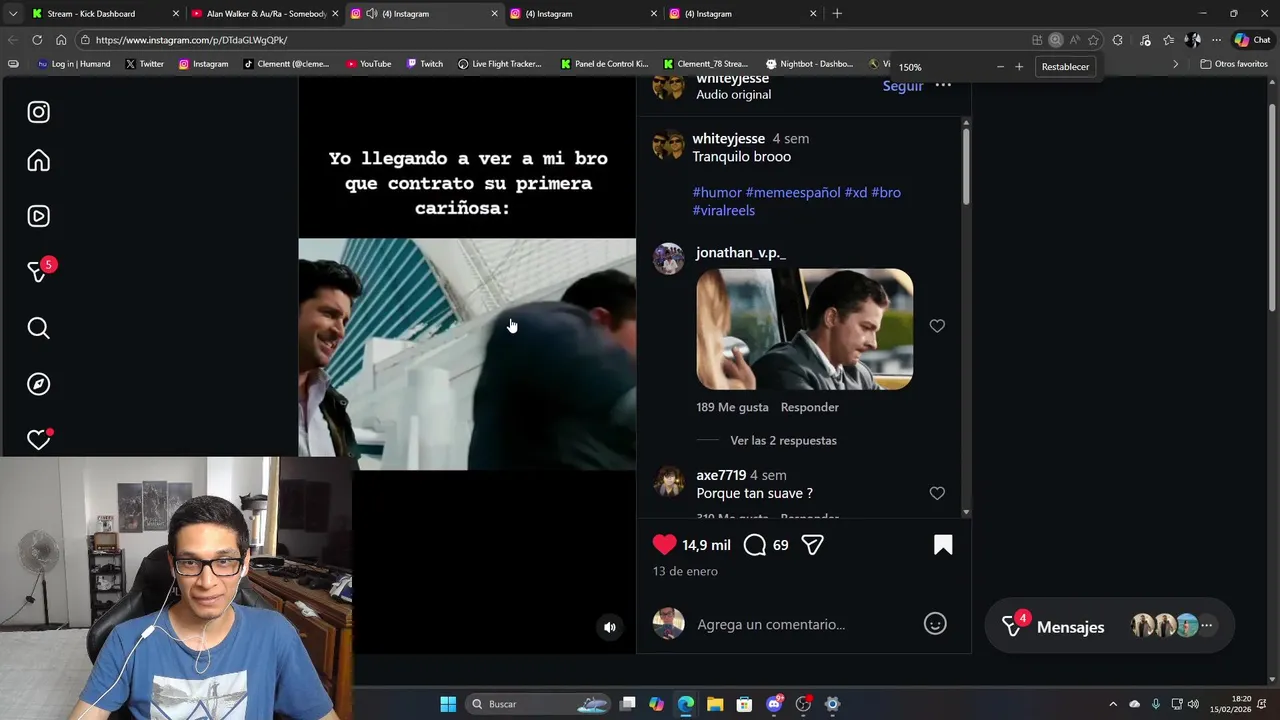The height and width of the screenshot is (720, 1280).
Task: Open Instagram search magnifier in sidebar
Action: click(x=38, y=328)
